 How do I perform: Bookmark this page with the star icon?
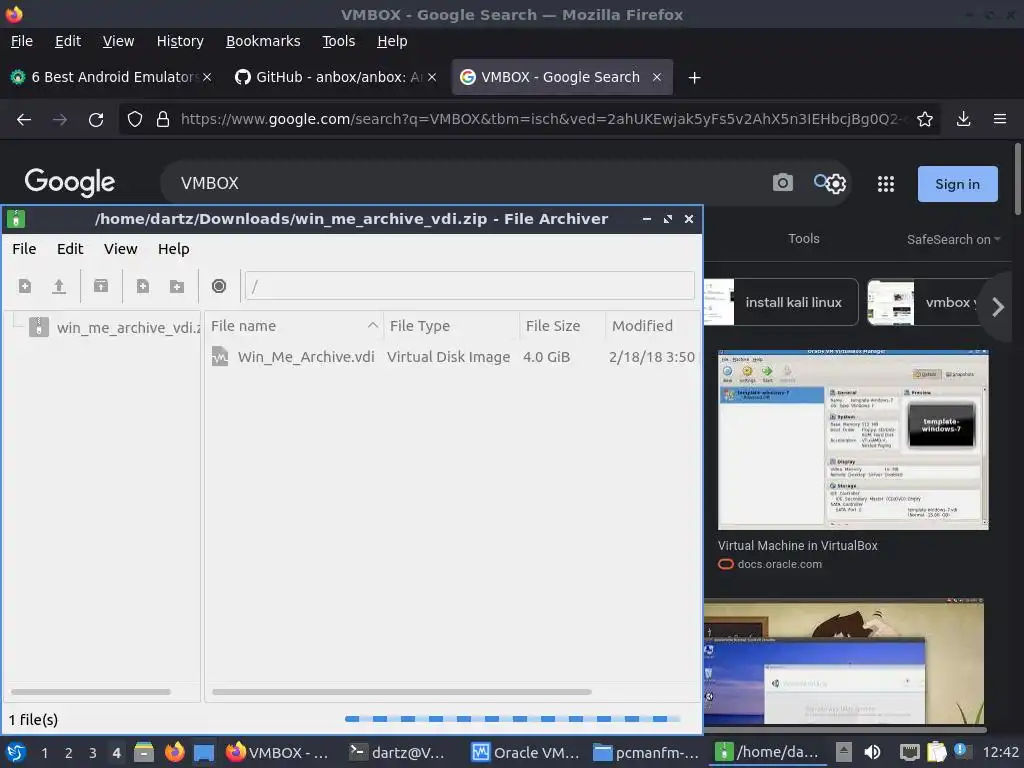pyautogui.click(x=924, y=120)
